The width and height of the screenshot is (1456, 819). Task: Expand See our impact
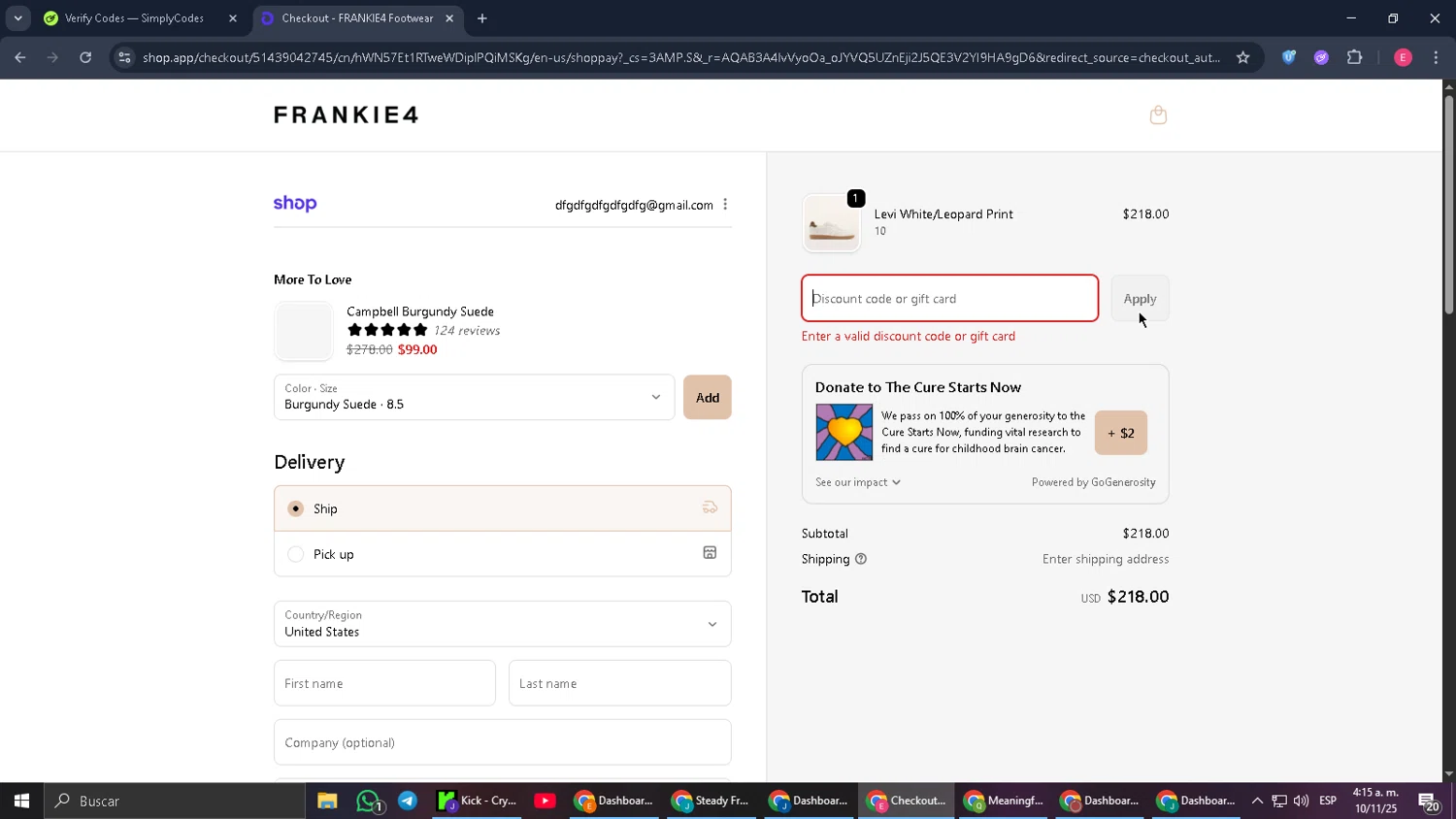(x=858, y=482)
